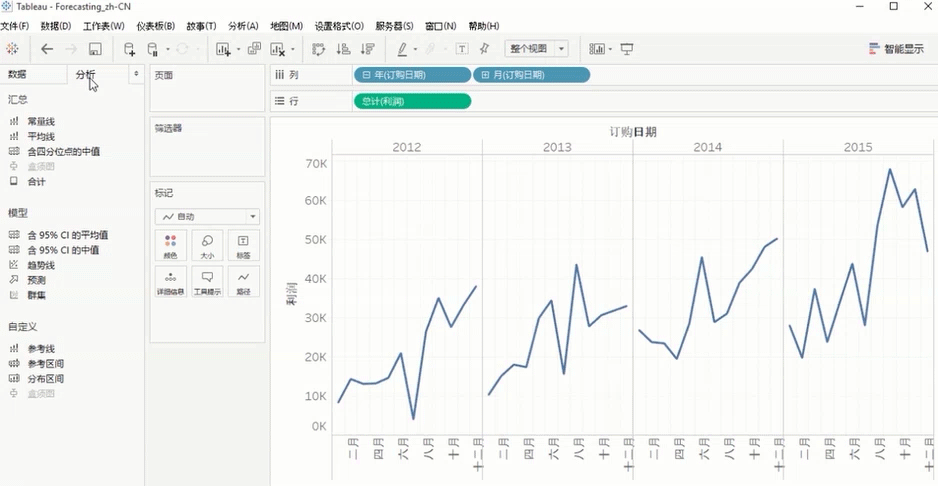Save the workbook with the floppy disk icon
The height and width of the screenshot is (486, 938).
pos(95,49)
